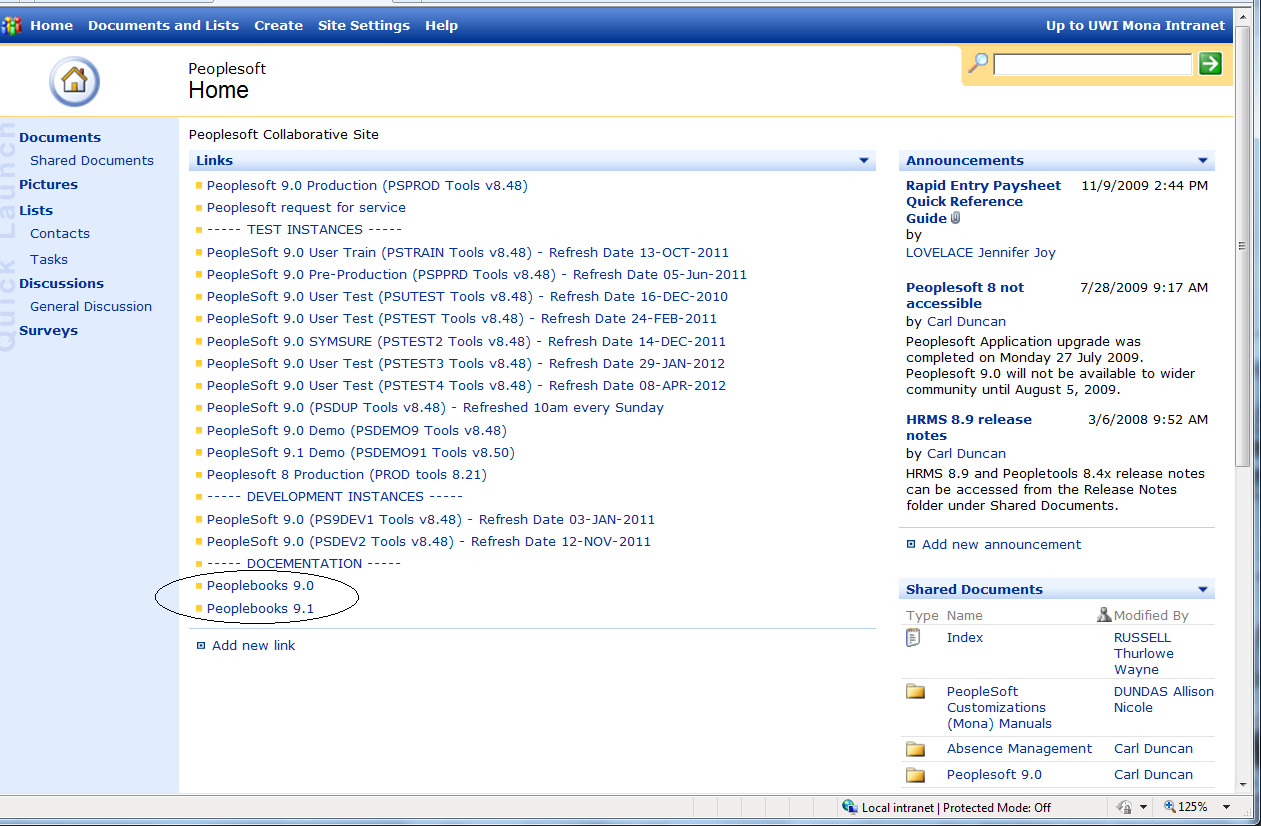This screenshot has width=1261, height=826.
Task: Click Add new announcement text
Action: (x=1001, y=545)
